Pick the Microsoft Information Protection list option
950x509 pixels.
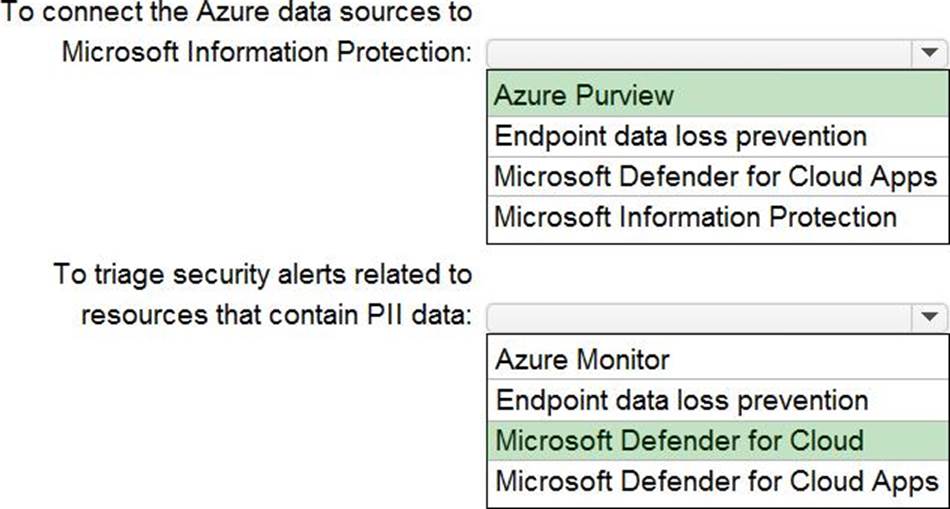695,216
